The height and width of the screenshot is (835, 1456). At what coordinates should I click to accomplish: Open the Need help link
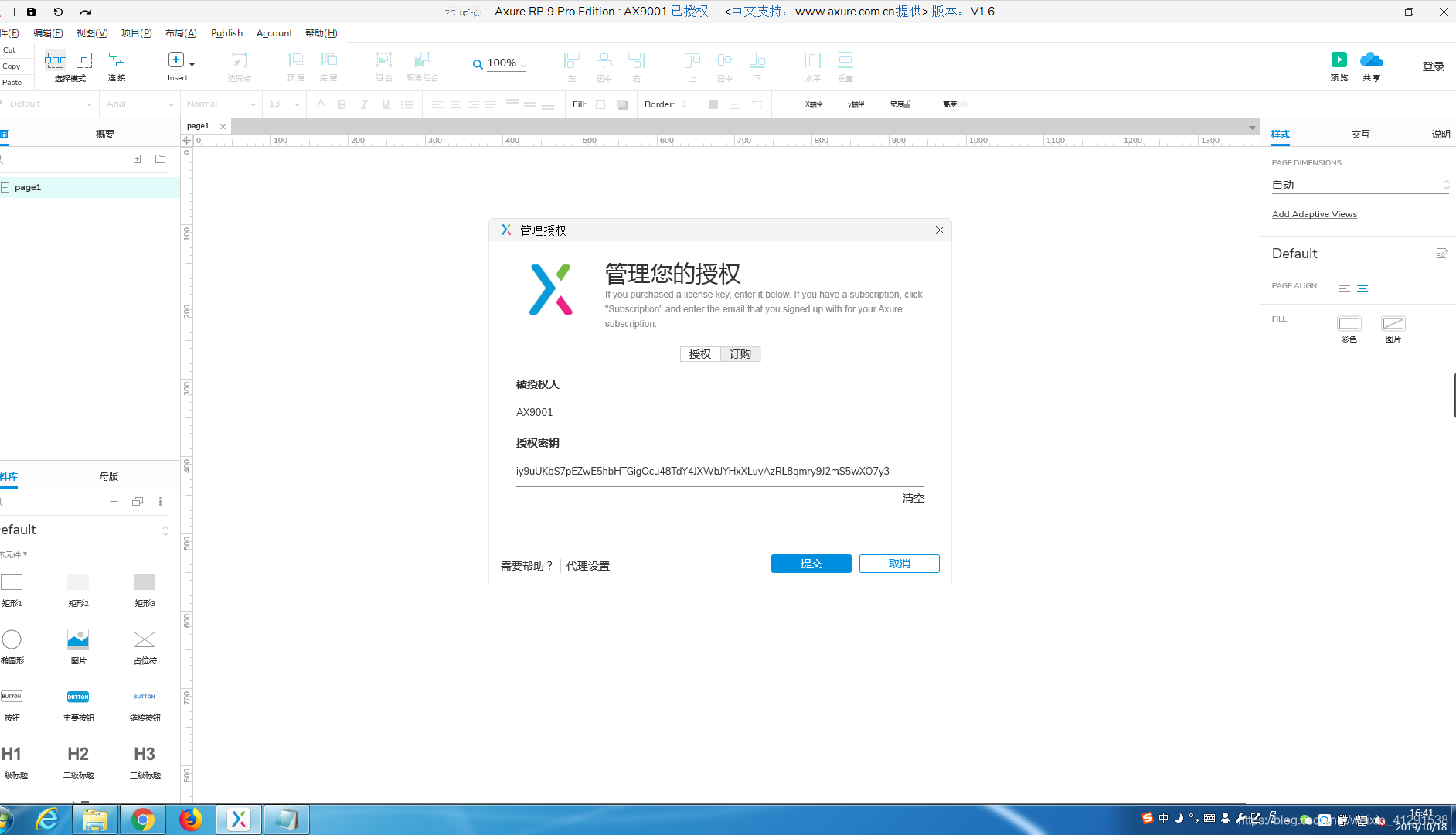527,566
